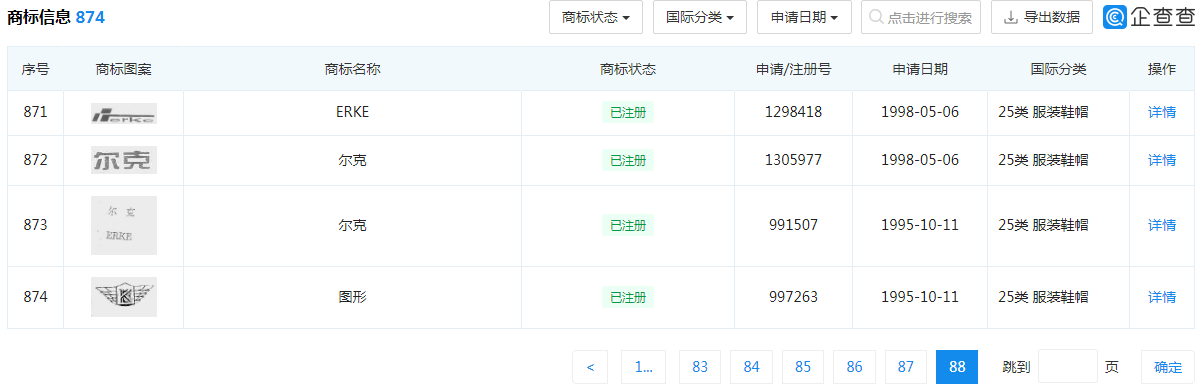Open 详情 for trademark 997263
This screenshot has height=384, width=1195.
[x=1162, y=297]
